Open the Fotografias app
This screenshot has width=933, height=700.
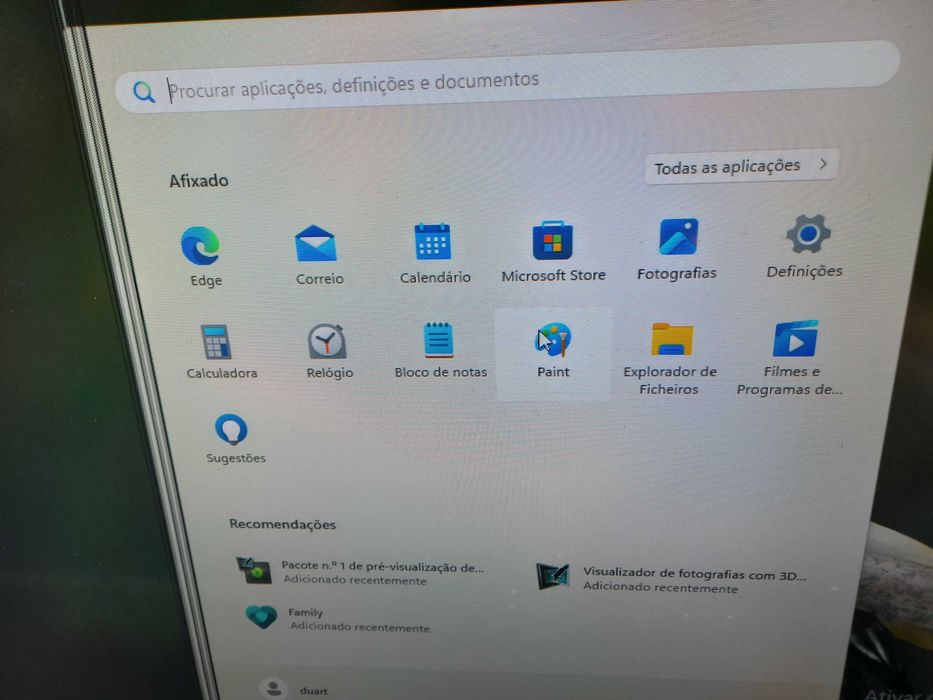[x=677, y=249]
